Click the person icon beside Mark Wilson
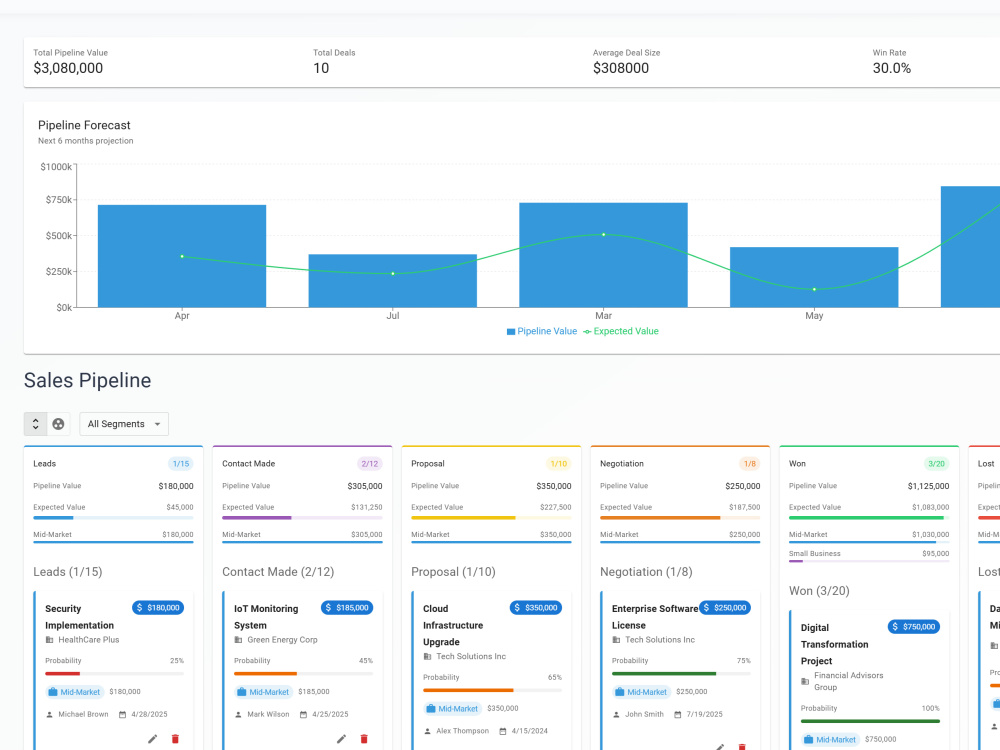Screen dimensions: 1000x750 pyautogui.click(x=239, y=715)
